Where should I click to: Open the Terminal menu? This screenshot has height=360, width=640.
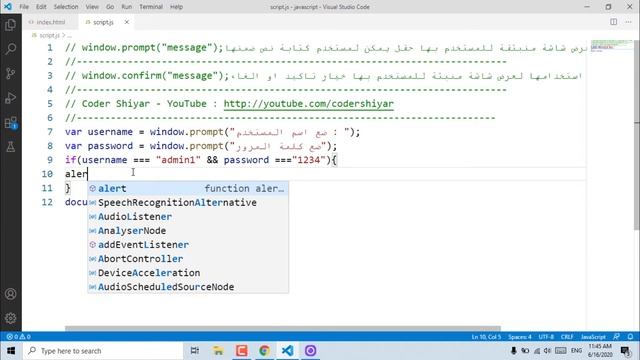151,7
